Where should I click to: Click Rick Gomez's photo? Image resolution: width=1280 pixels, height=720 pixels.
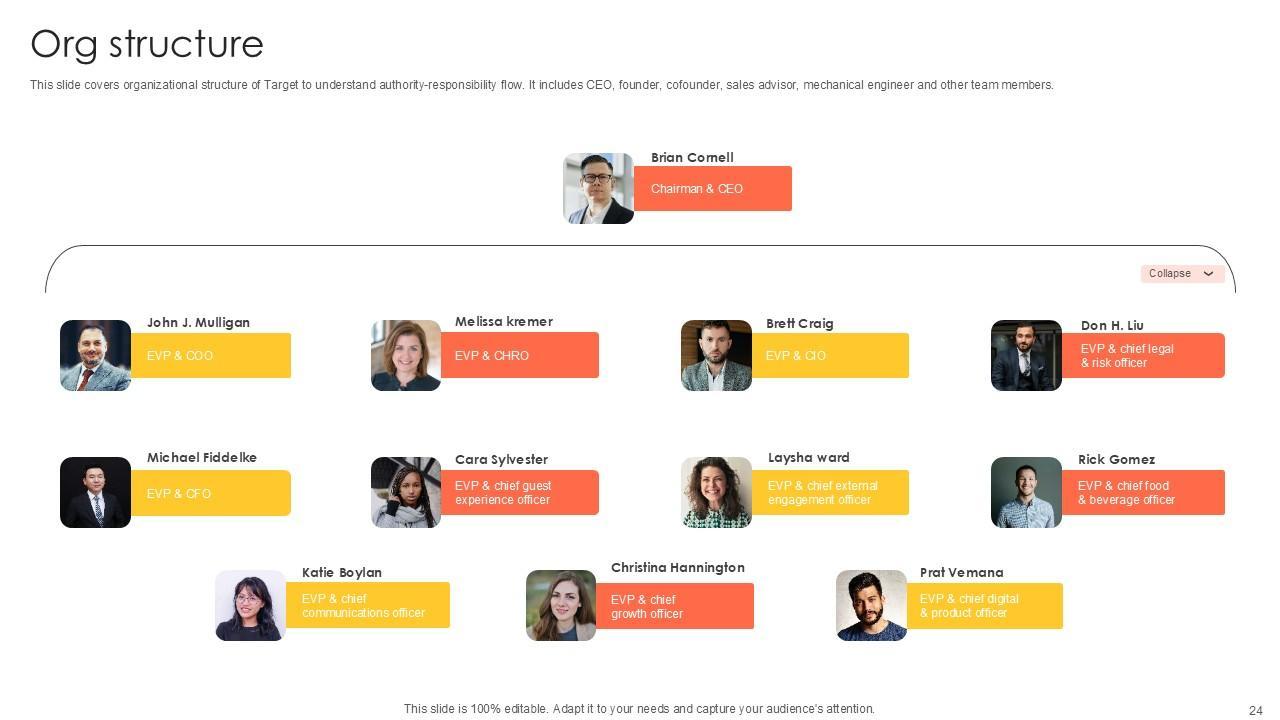[x=1026, y=492]
